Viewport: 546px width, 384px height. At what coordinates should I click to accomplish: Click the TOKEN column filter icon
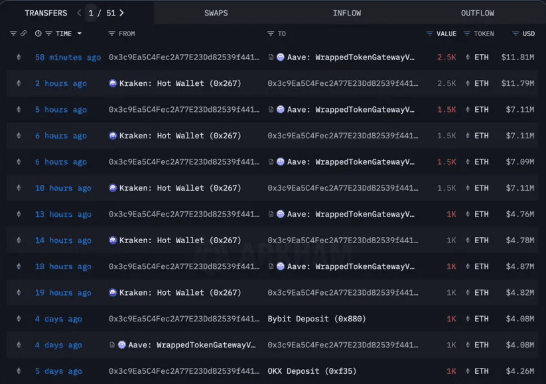coord(467,34)
